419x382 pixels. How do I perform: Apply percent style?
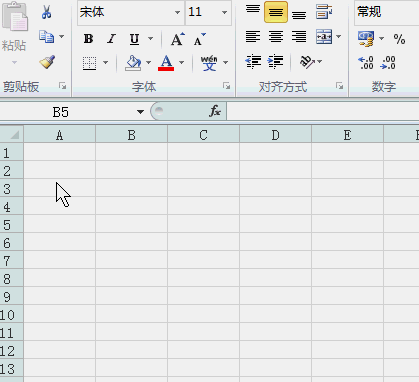pos(399,39)
